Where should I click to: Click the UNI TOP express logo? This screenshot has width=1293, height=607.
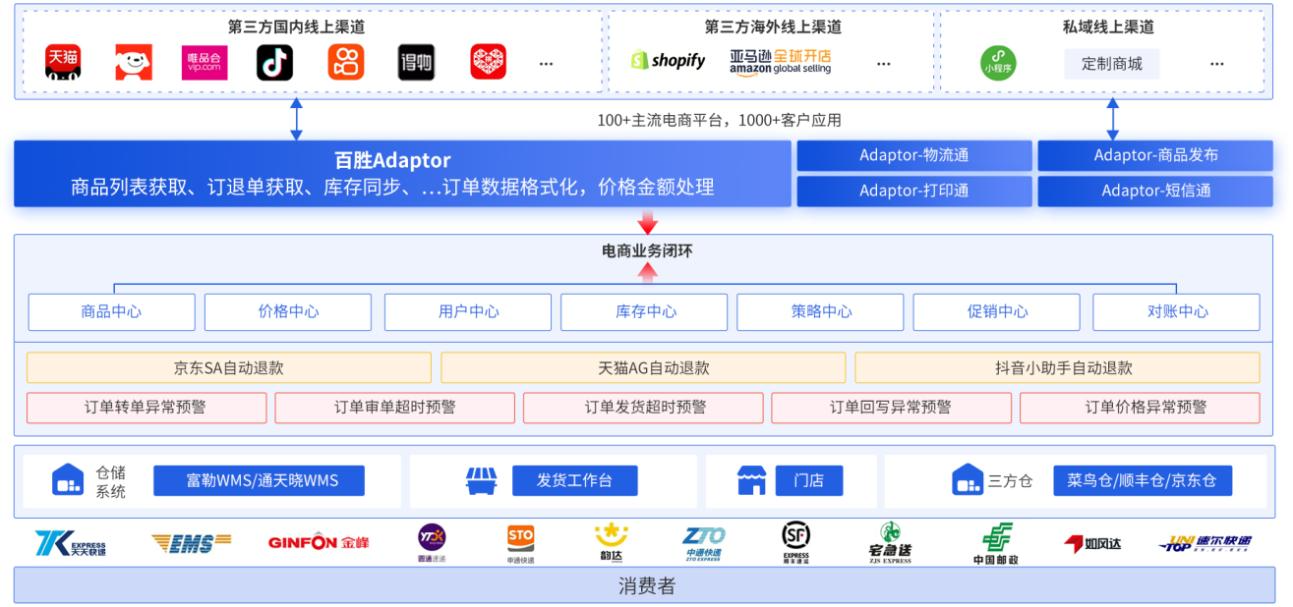tap(1205, 543)
